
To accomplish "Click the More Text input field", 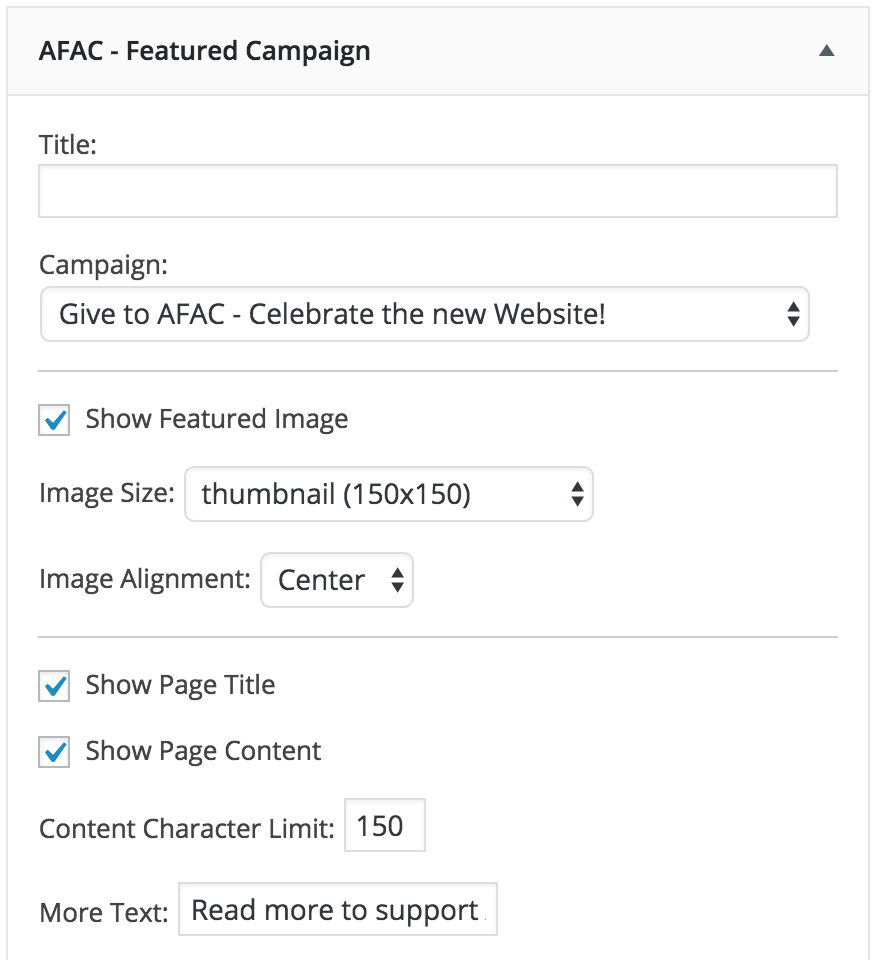I will 338,909.
